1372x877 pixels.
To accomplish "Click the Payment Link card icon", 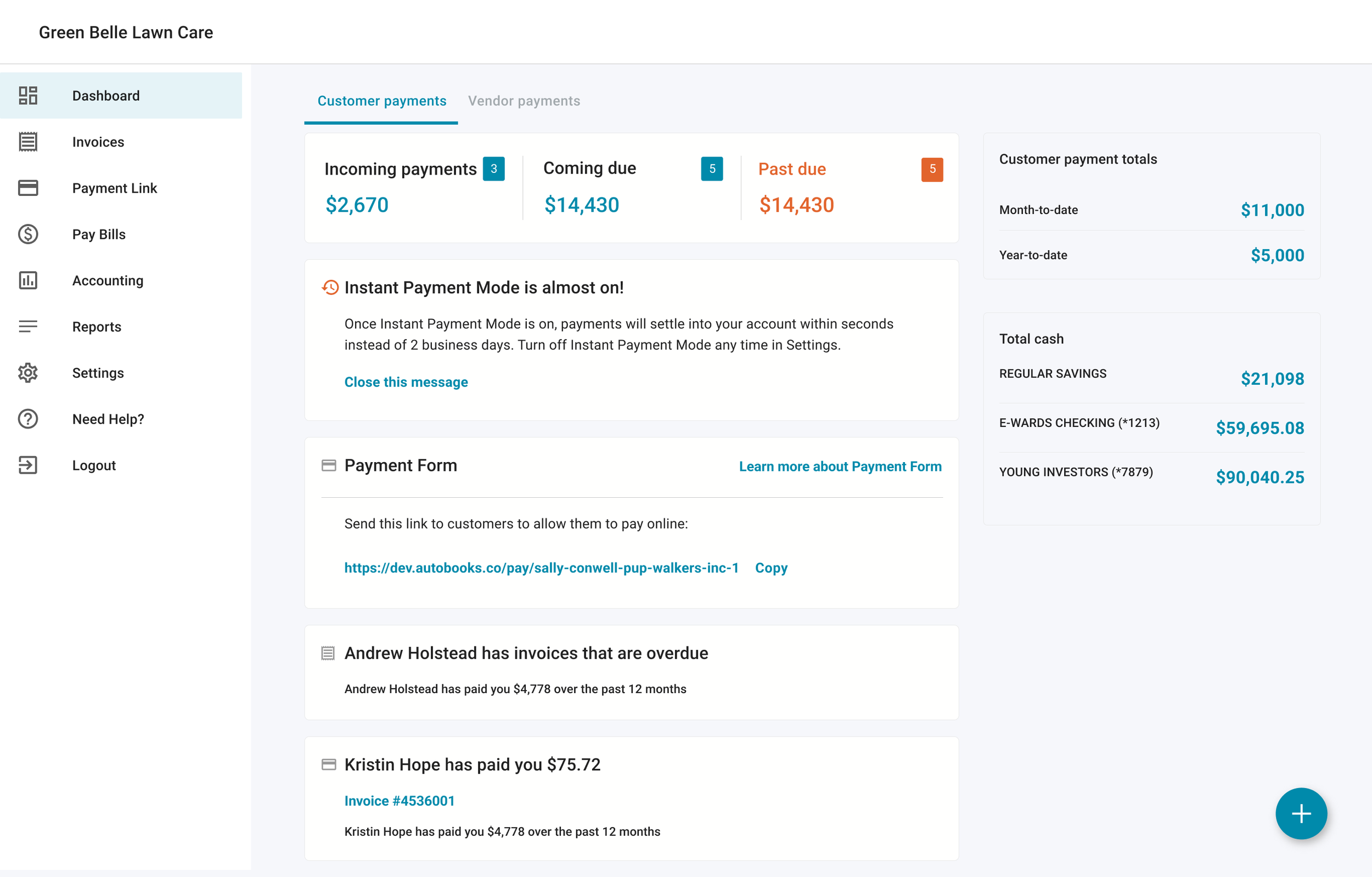I will click(28, 188).
